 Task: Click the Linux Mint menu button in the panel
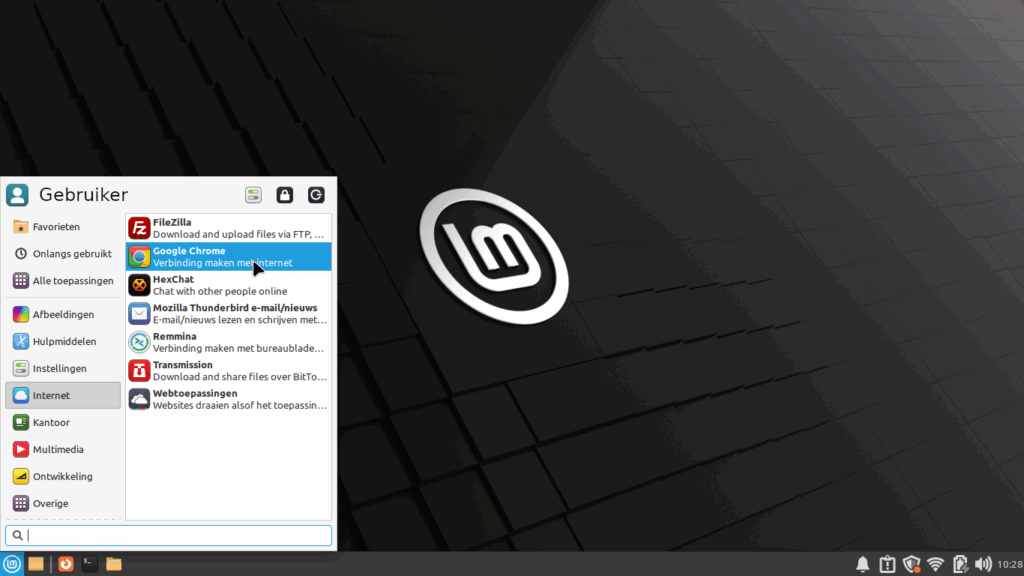tap(12, 564)
